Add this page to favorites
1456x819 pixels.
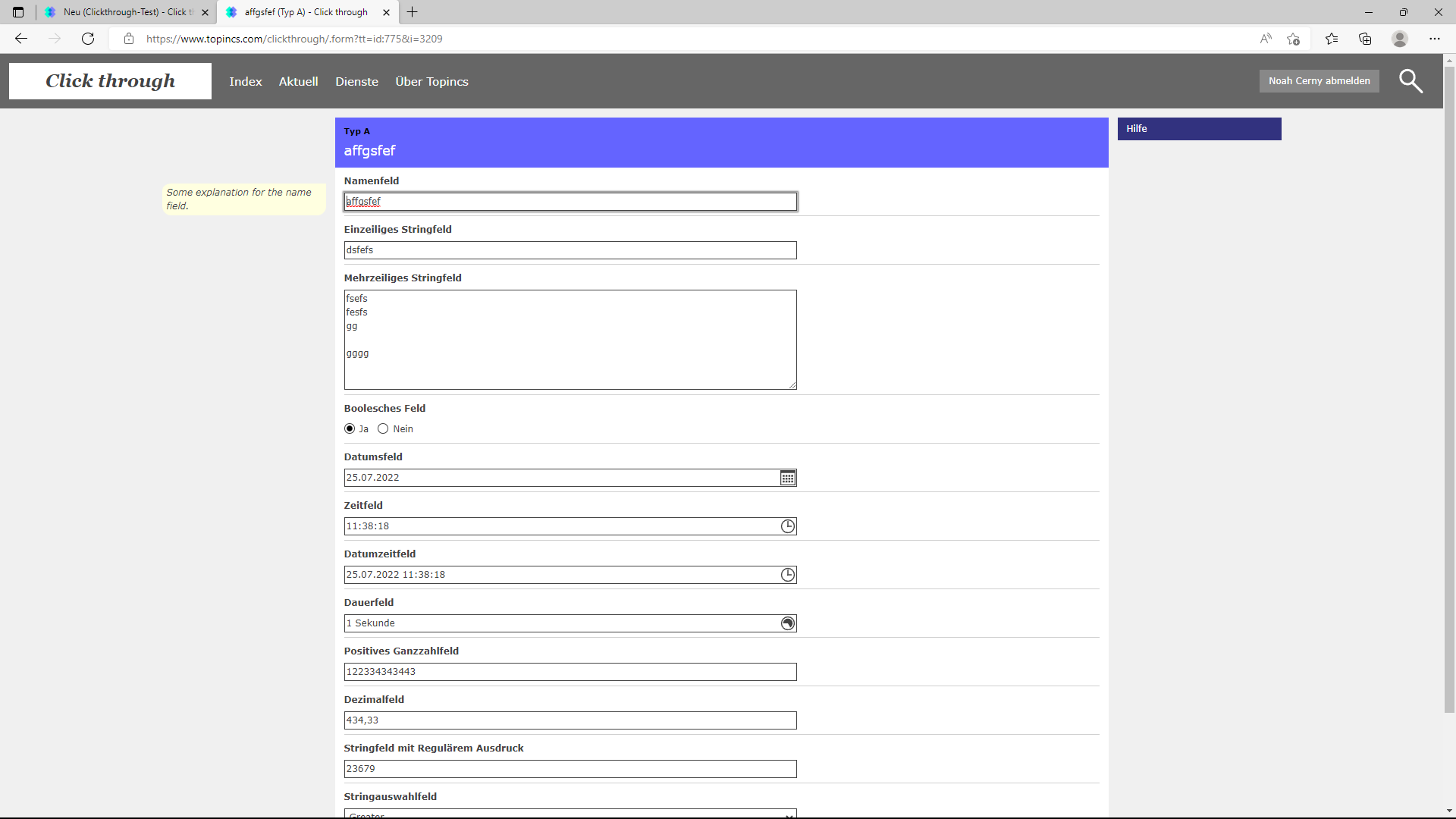pyautogui.click(x=1294, y=39)
